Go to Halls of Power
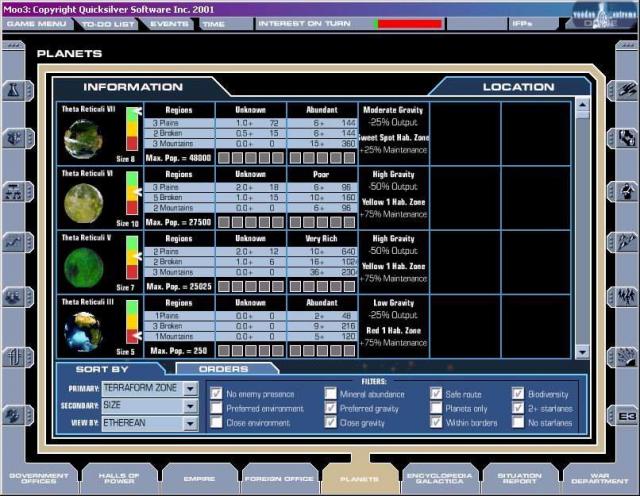This screenshot has height=496, width=640. (119, 478)
